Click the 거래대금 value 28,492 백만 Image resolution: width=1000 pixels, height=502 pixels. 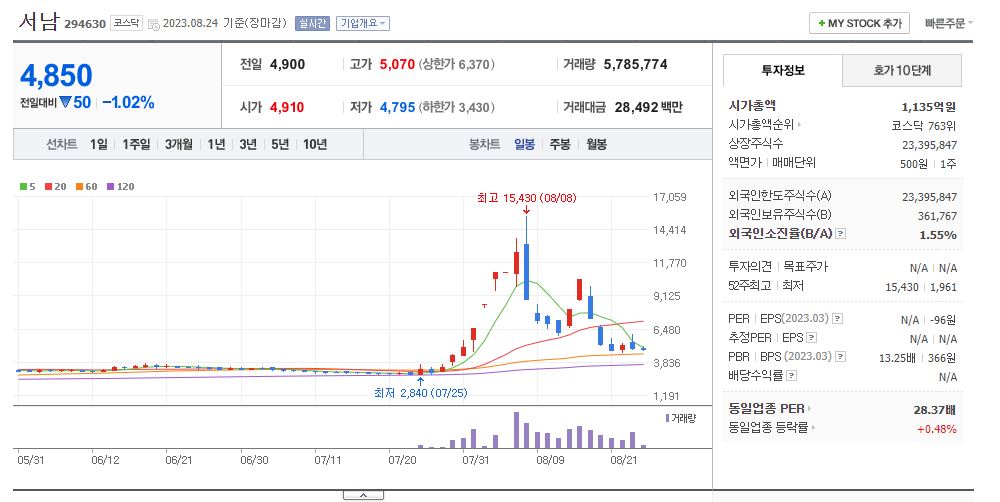pos(649,107)
